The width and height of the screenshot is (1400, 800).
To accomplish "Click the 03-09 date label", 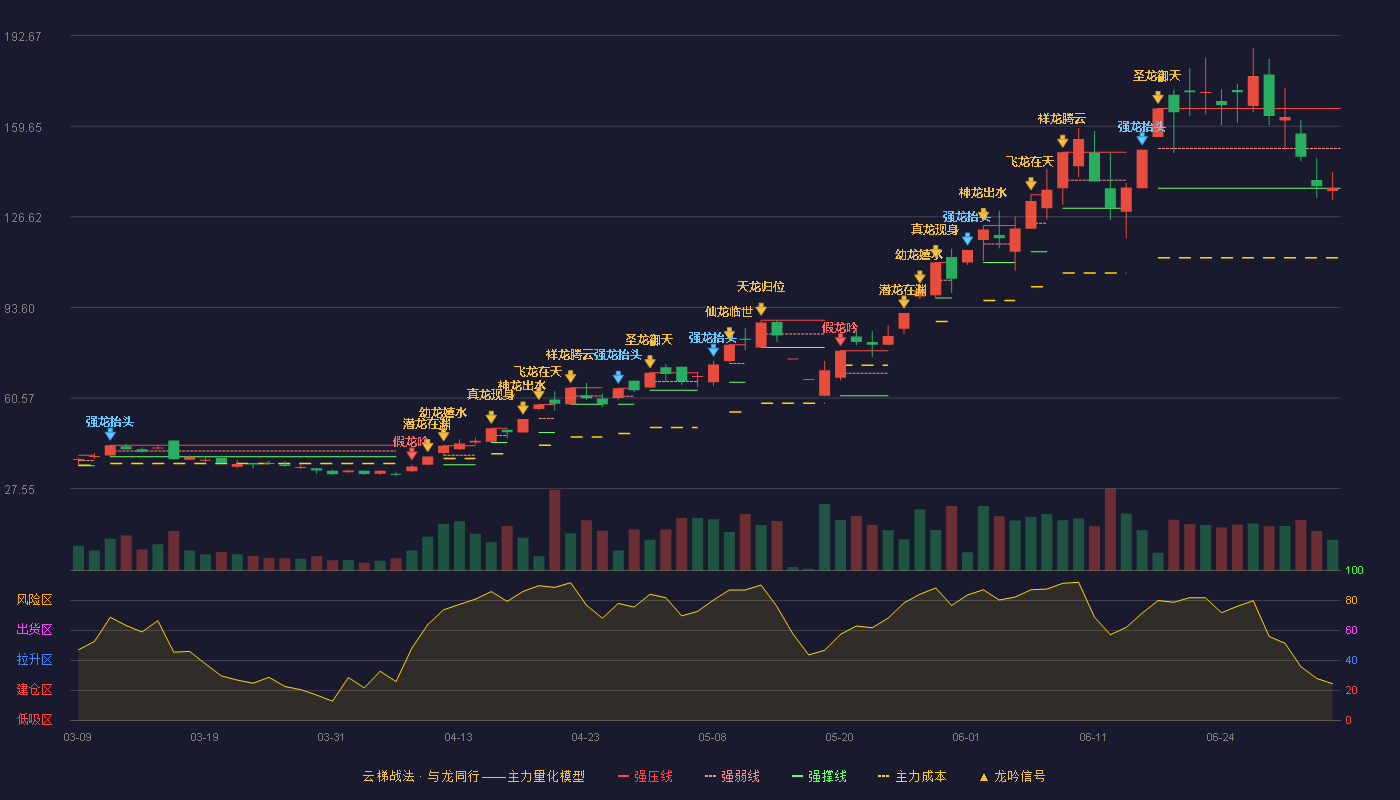I will [x=78, y=737].
